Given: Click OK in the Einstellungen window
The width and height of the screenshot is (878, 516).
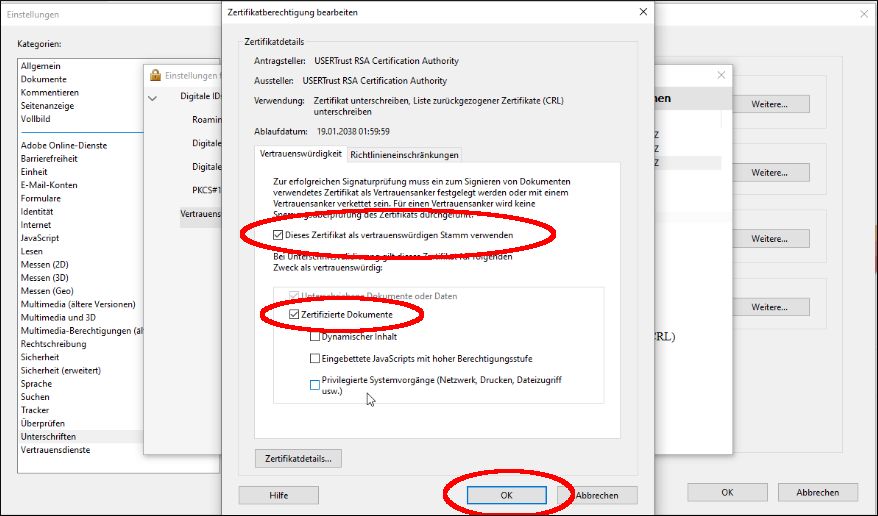Looking at the screenshot, I should (727, 492).
